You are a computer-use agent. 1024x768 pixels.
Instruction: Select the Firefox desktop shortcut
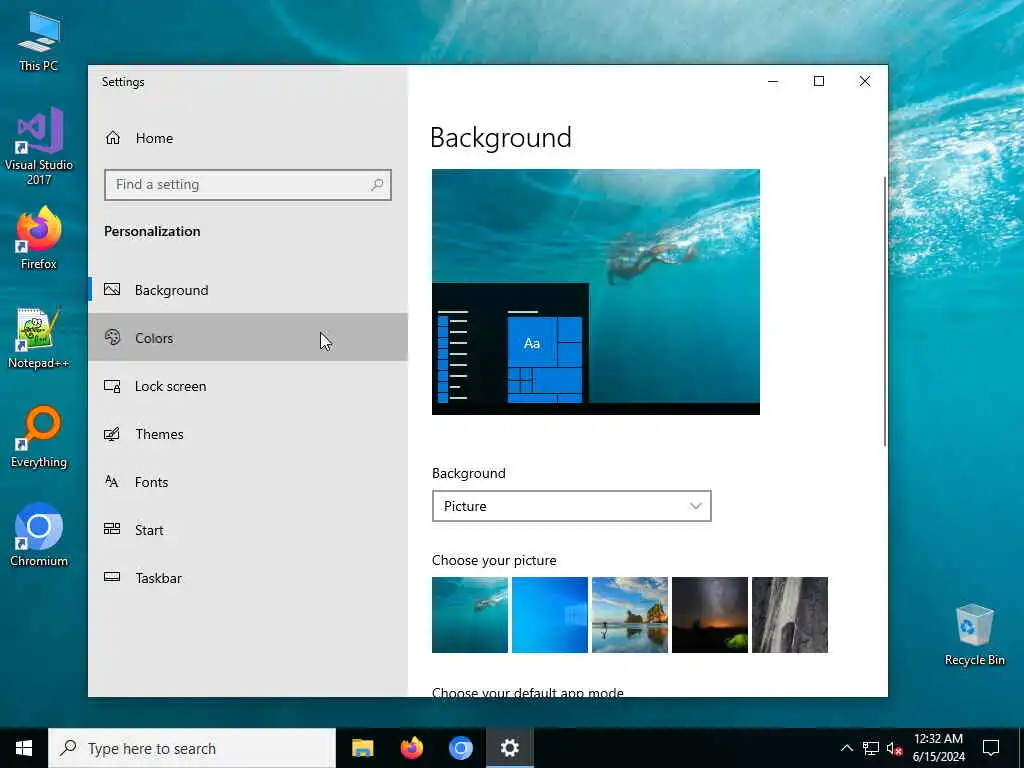[39, 238]
